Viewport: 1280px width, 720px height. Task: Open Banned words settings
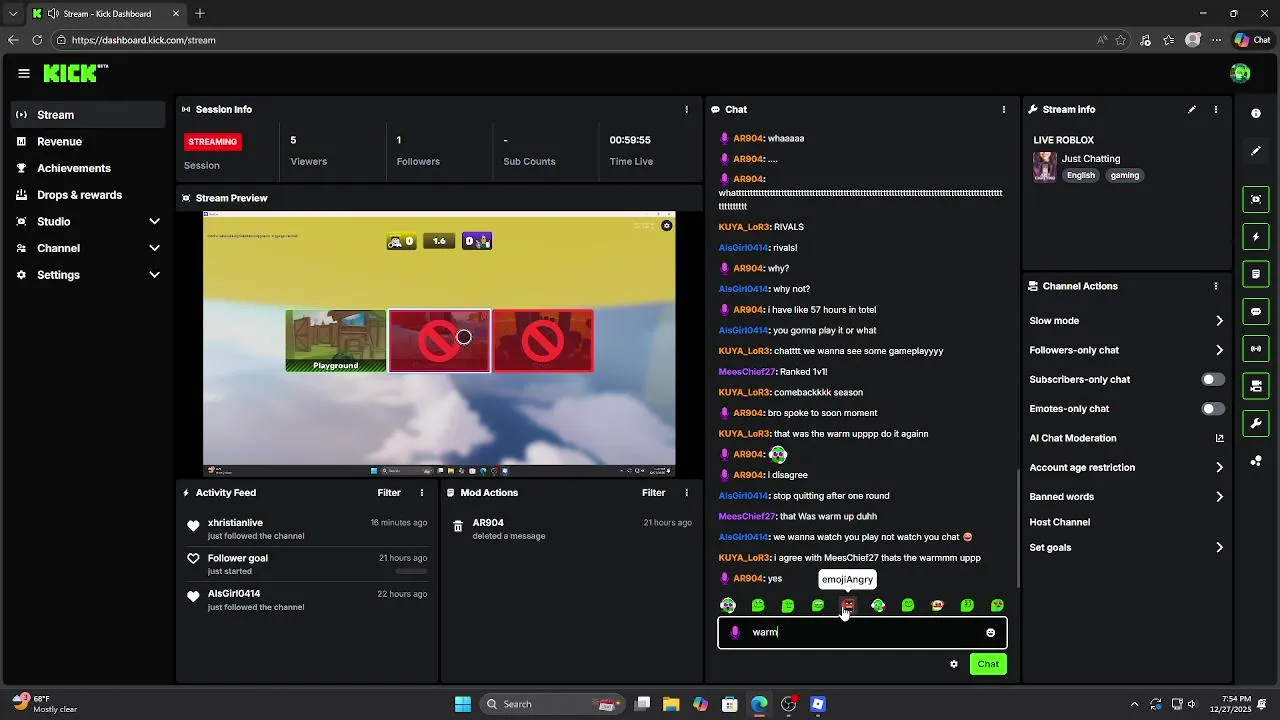1127,497
